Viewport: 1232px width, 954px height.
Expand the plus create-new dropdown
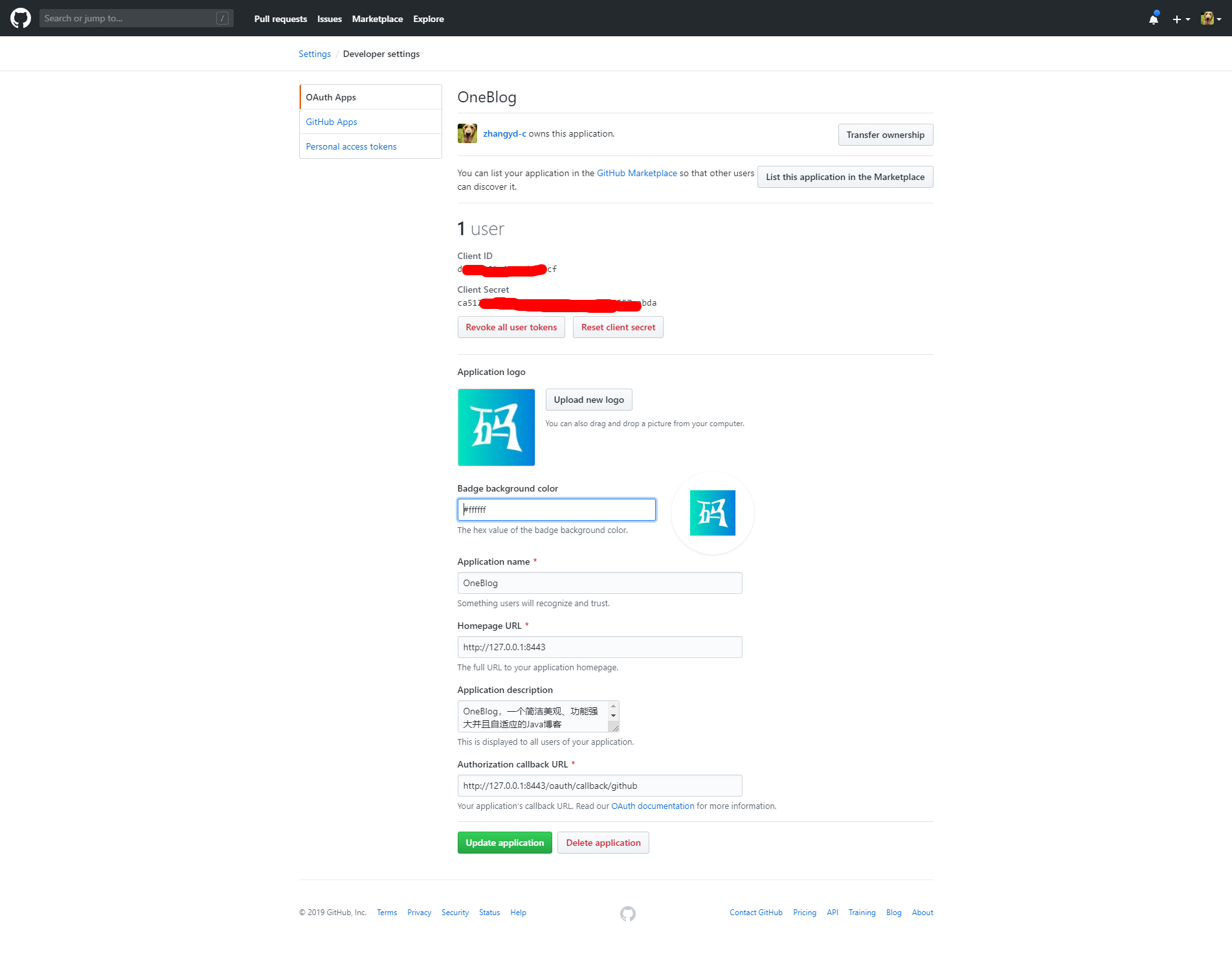[1181, 19]
